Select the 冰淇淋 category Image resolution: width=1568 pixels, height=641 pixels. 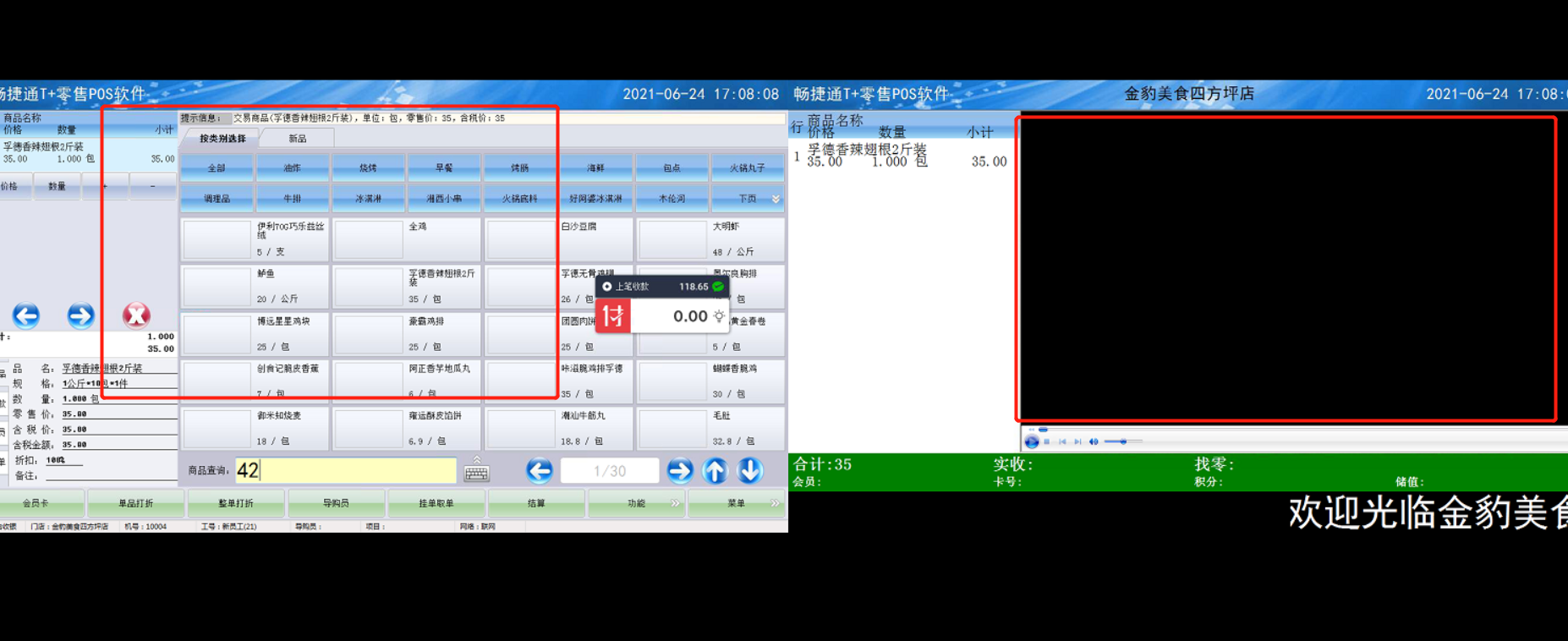pos(368,199)
